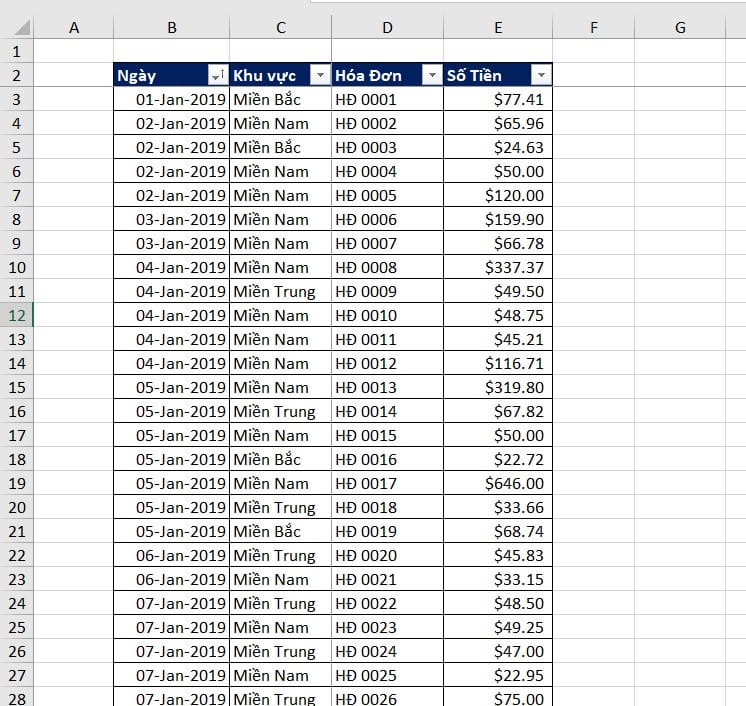The image size is (746, 706).
Task: Click the select-all corner of the sheet
Action: [17, 28]
